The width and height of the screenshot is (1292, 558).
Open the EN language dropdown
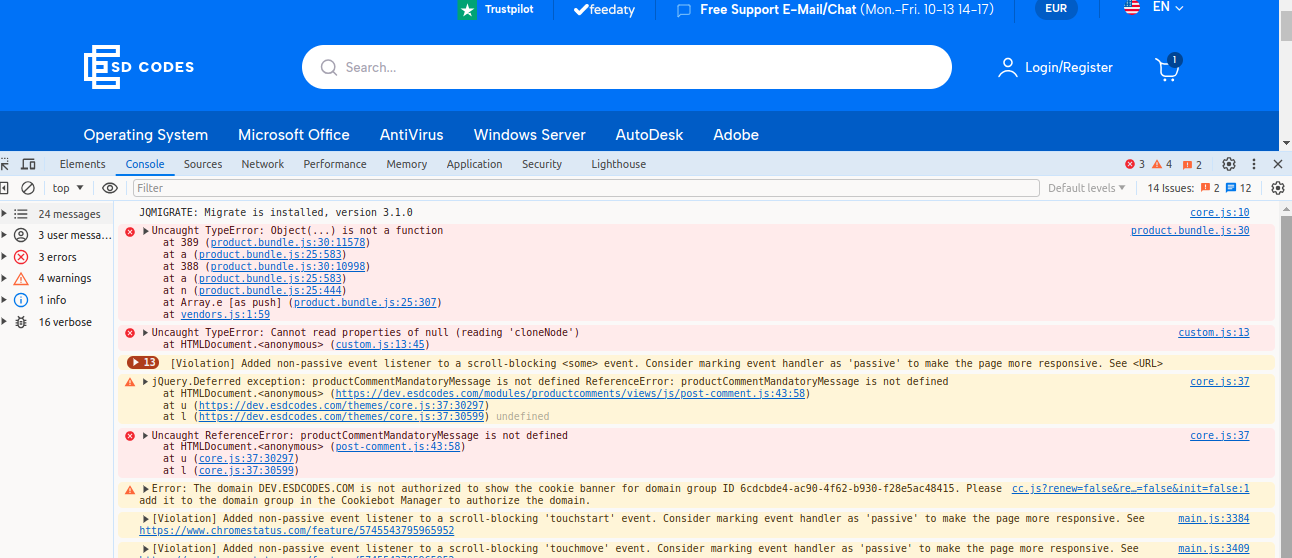pos(1154,7)
